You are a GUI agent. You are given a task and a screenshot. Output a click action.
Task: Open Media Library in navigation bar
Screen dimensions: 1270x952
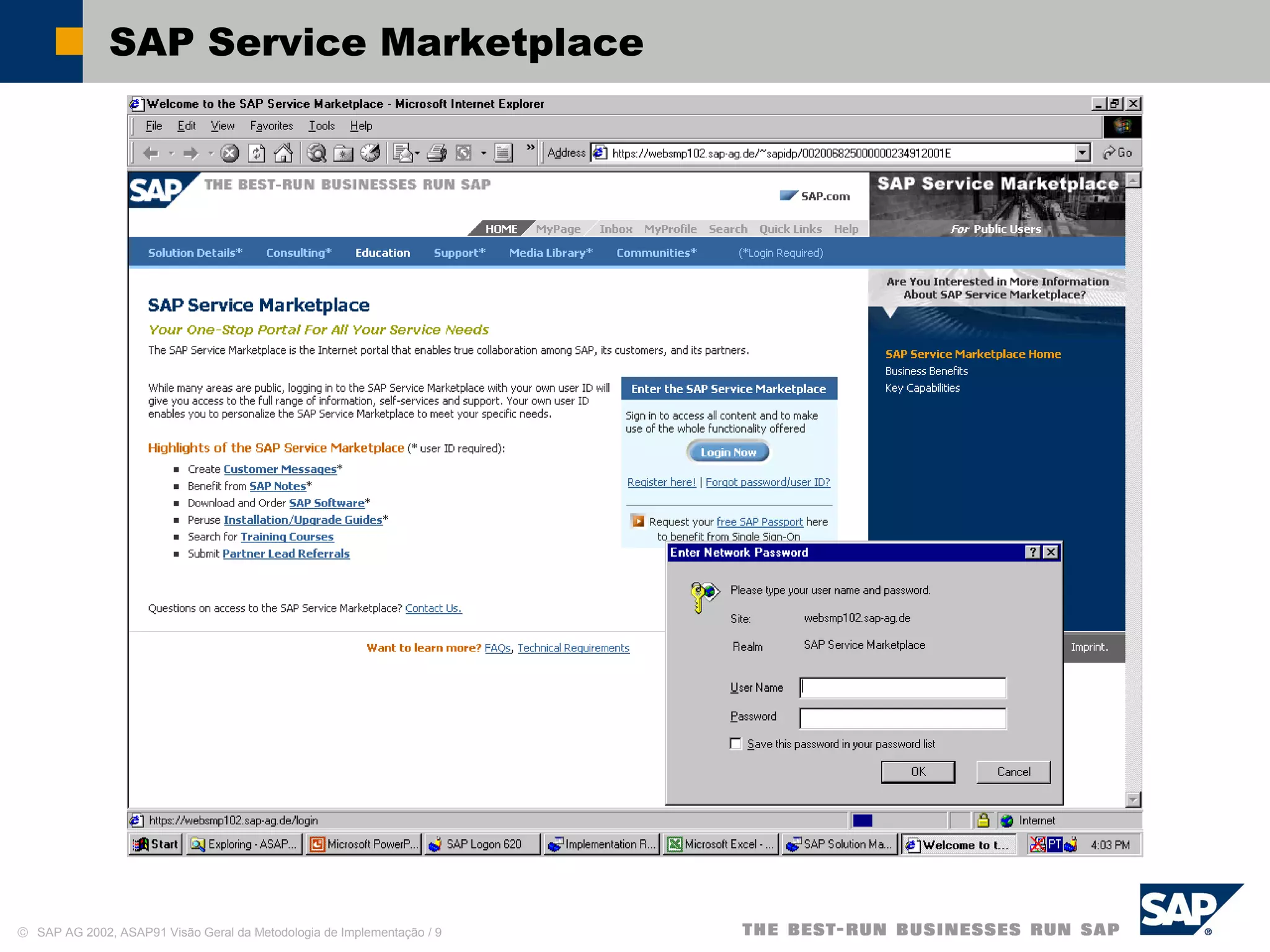point(551,253)
